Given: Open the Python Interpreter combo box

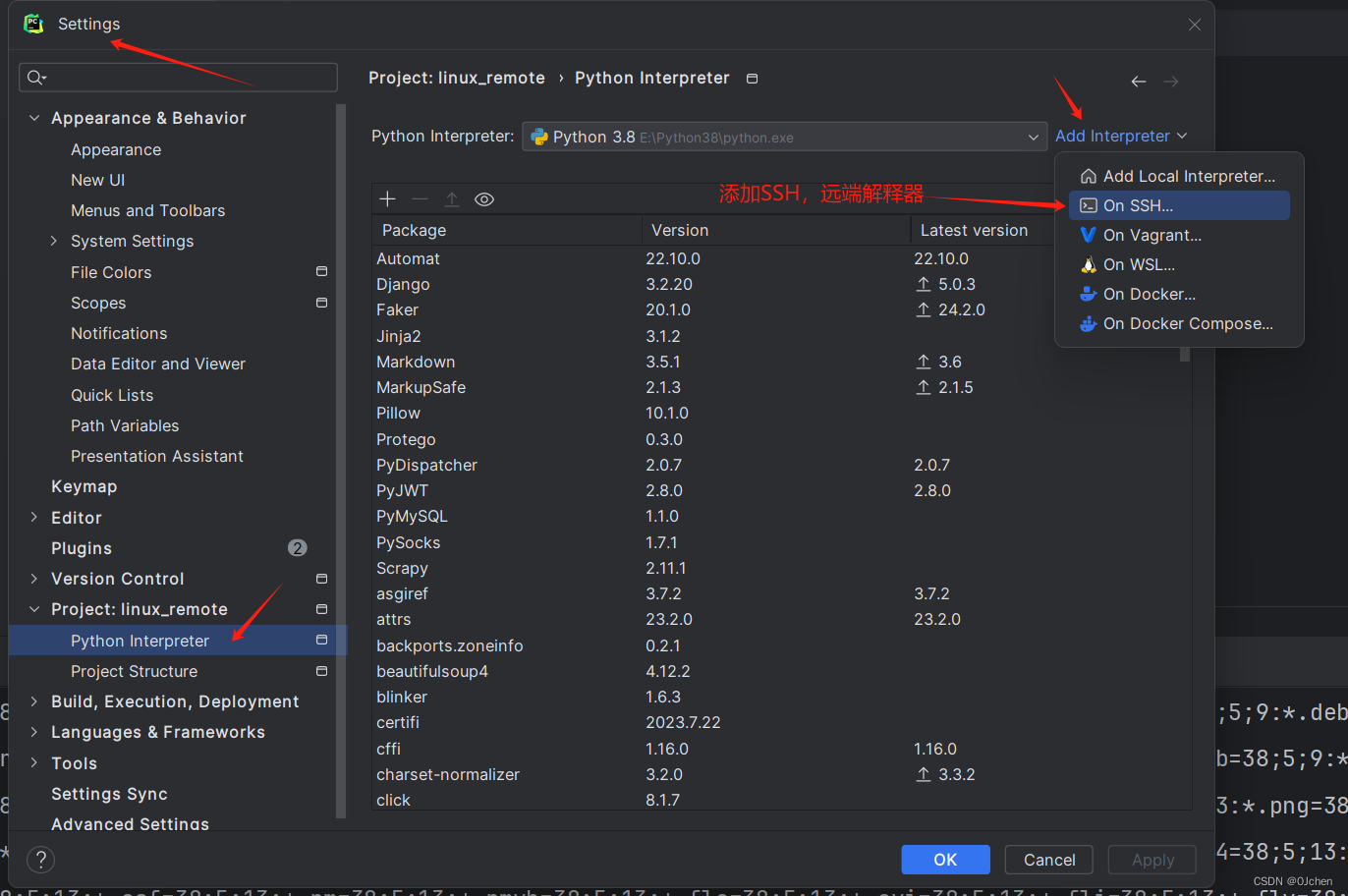Looking at the screenshot, I should (783, 137).
